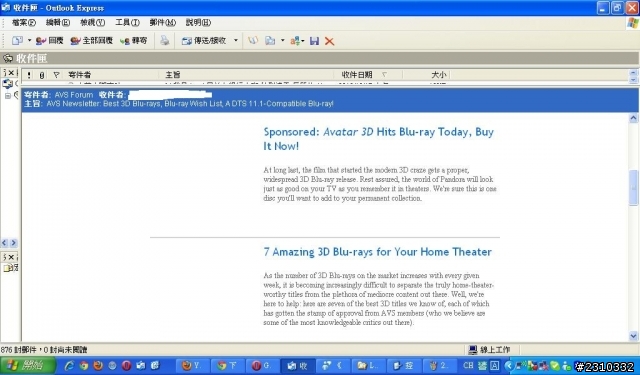Image resolution: width=640 pixels, height=375 pixels.
Task: Sort messages by priority exclamation column
Action: (x=29, y=75)
